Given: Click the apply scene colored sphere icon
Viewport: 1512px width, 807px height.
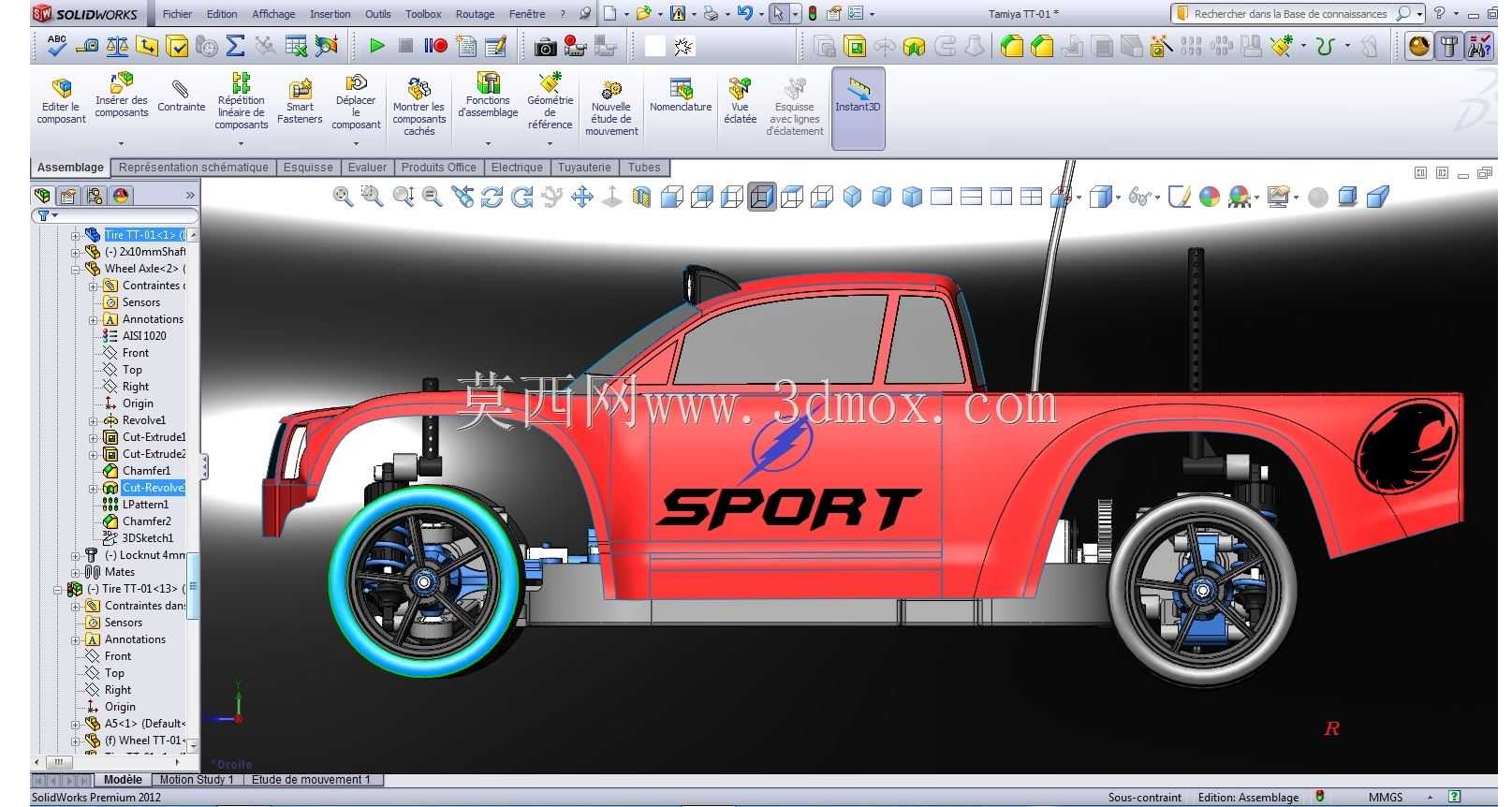Looking at the screenshot, I should point(1240,197).
